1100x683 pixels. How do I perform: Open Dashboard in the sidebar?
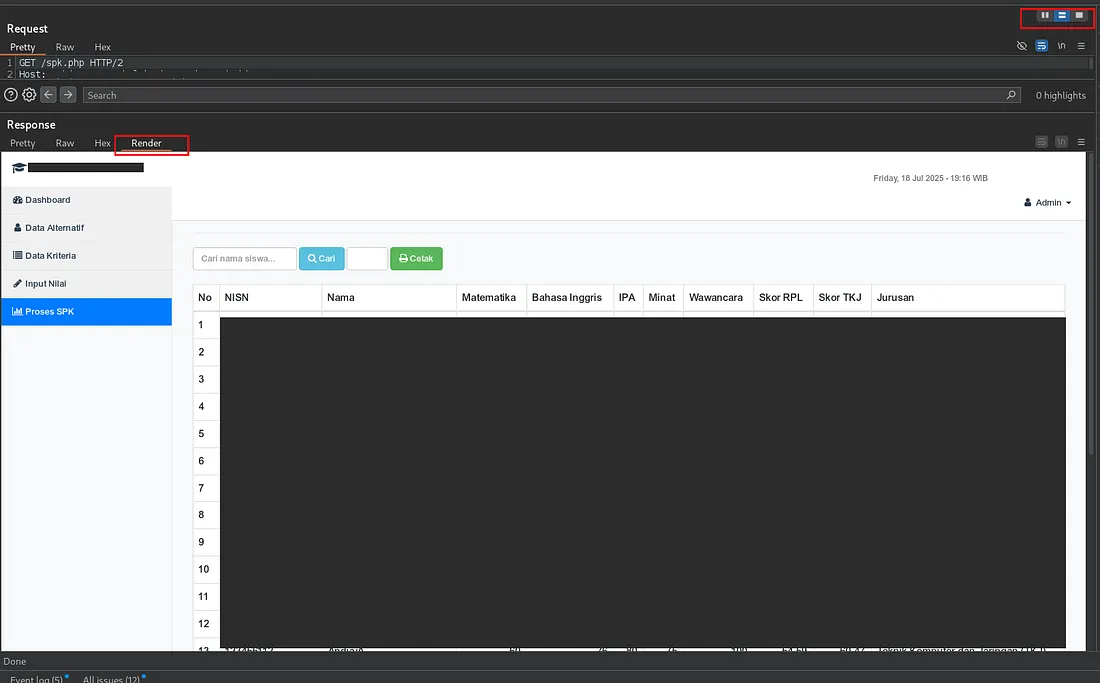click(86, 200)
